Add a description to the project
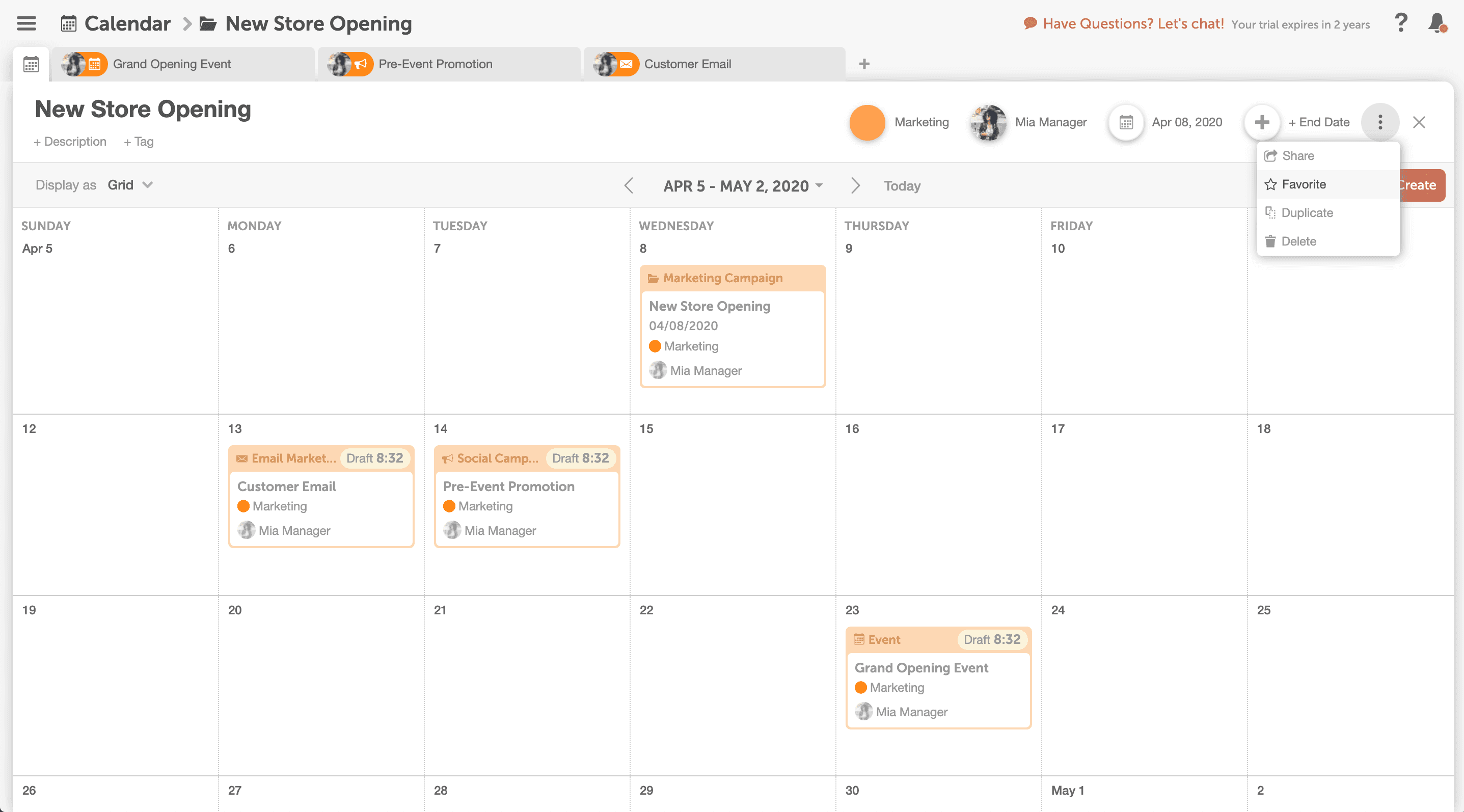1464x812 pixels. [x=70, y=142]
